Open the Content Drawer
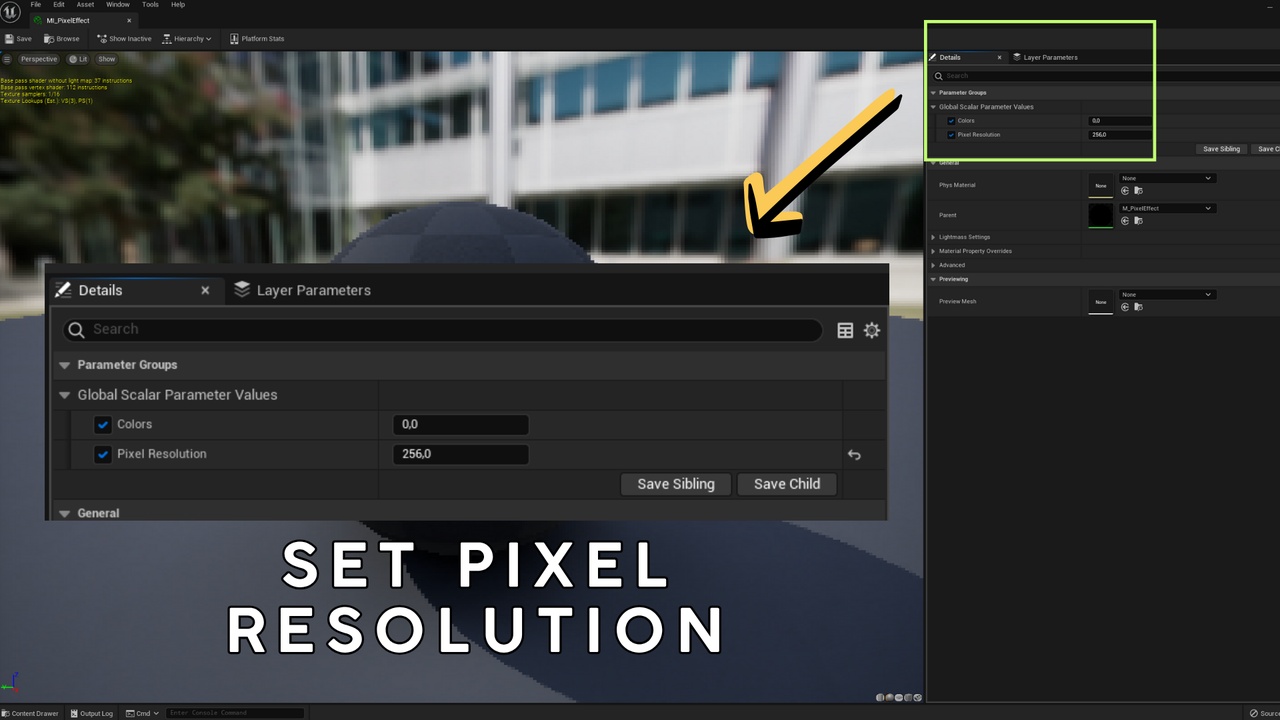1280x720 pixels. (30, 713)
